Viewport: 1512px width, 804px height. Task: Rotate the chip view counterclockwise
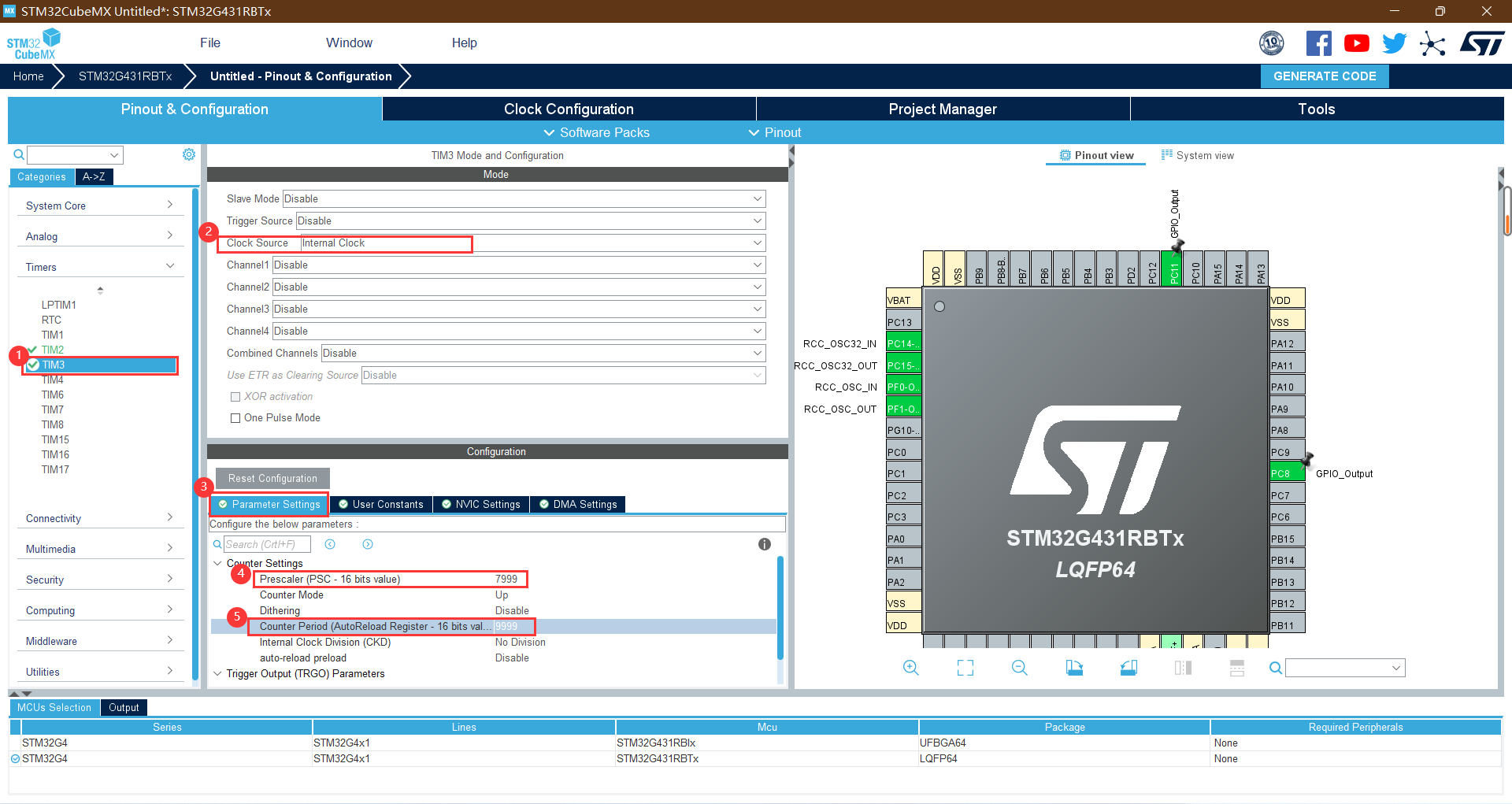click(x=1128, y=668)
